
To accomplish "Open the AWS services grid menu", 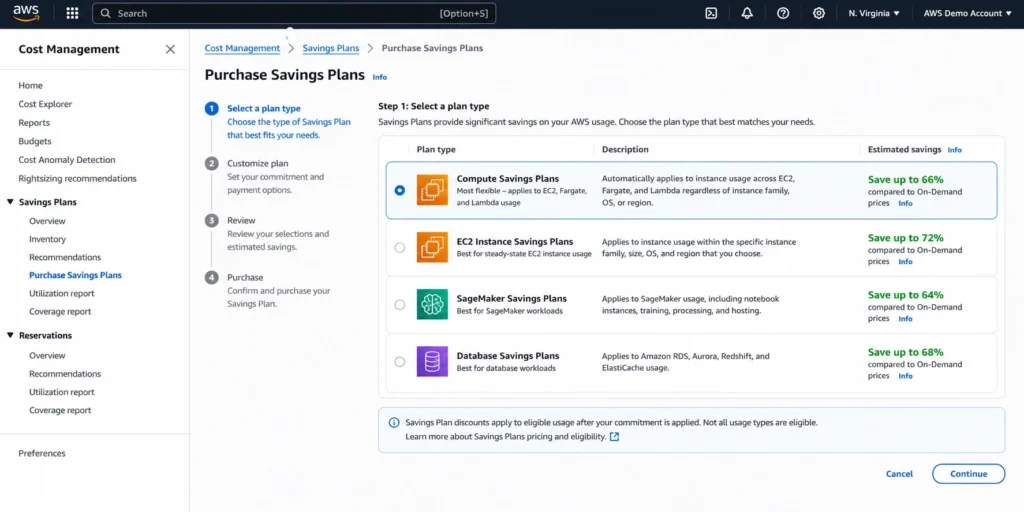I will tap(72, 13).
